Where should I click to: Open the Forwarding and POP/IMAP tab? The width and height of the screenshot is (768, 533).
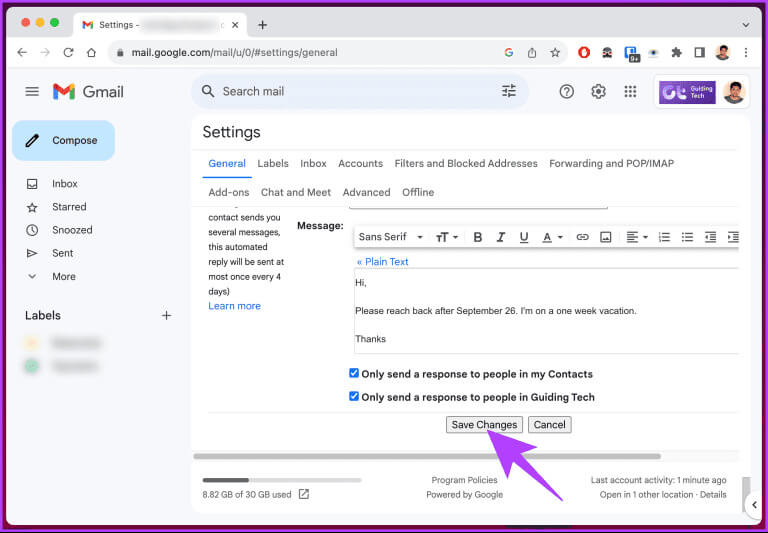pos(611,163)
